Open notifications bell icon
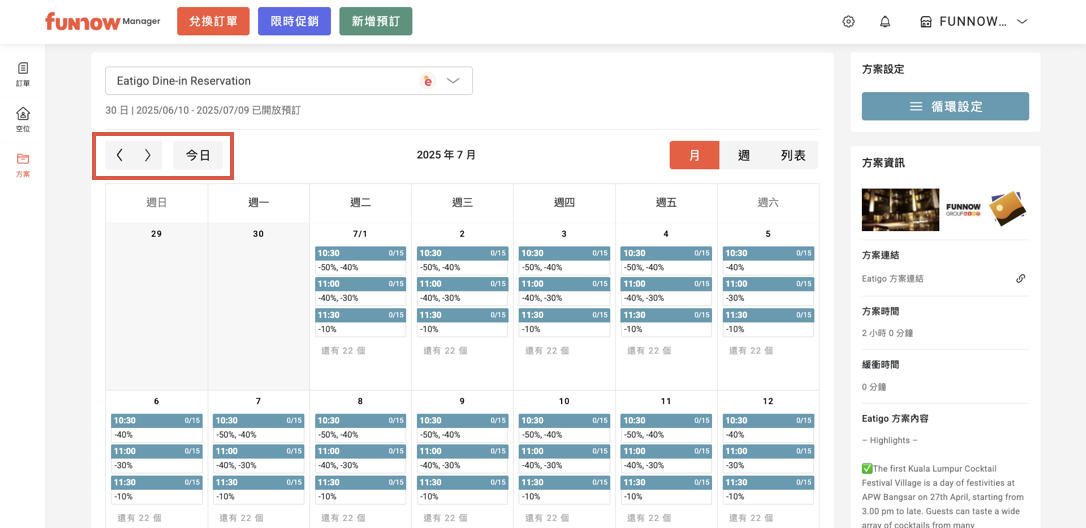 click(885, 22)
